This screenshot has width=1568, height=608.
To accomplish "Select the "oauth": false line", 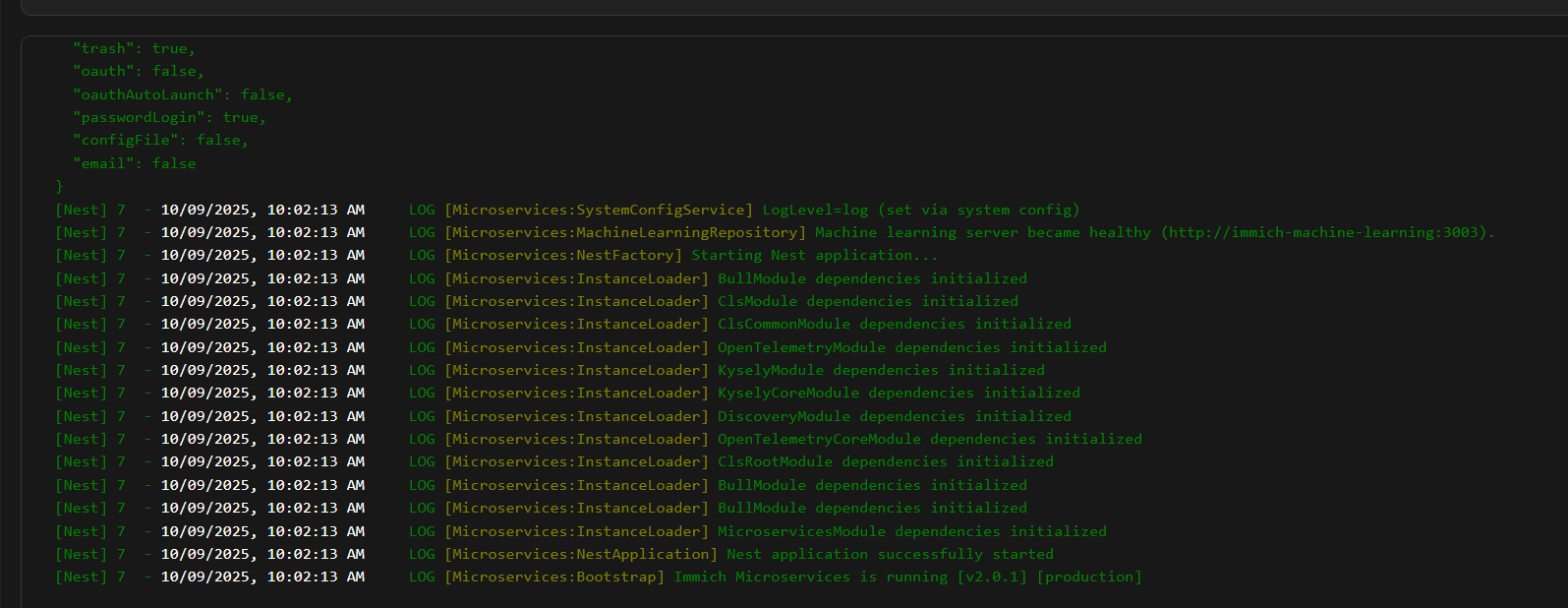I will [x=139, y=71].
